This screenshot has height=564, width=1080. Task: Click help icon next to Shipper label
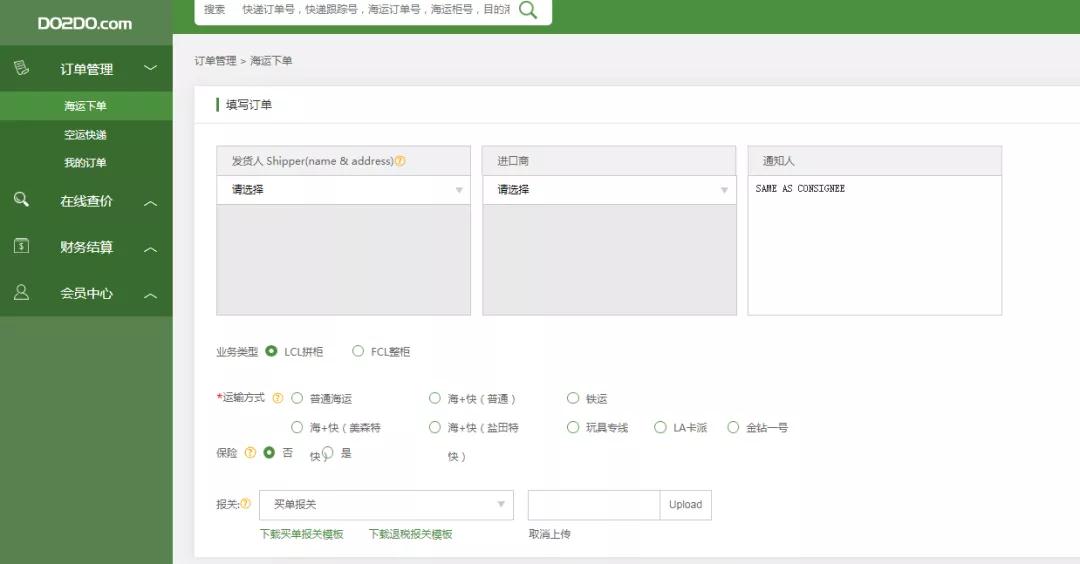(400, 161)
